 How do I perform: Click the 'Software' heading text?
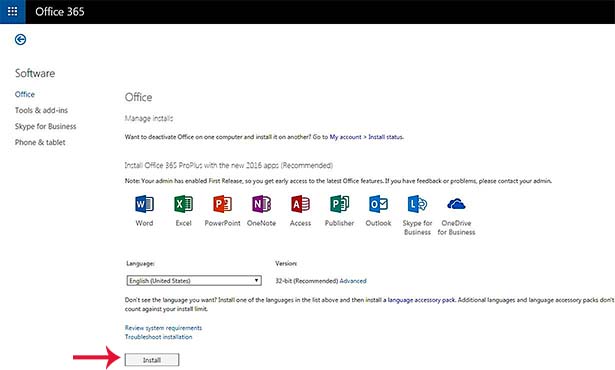35,73
